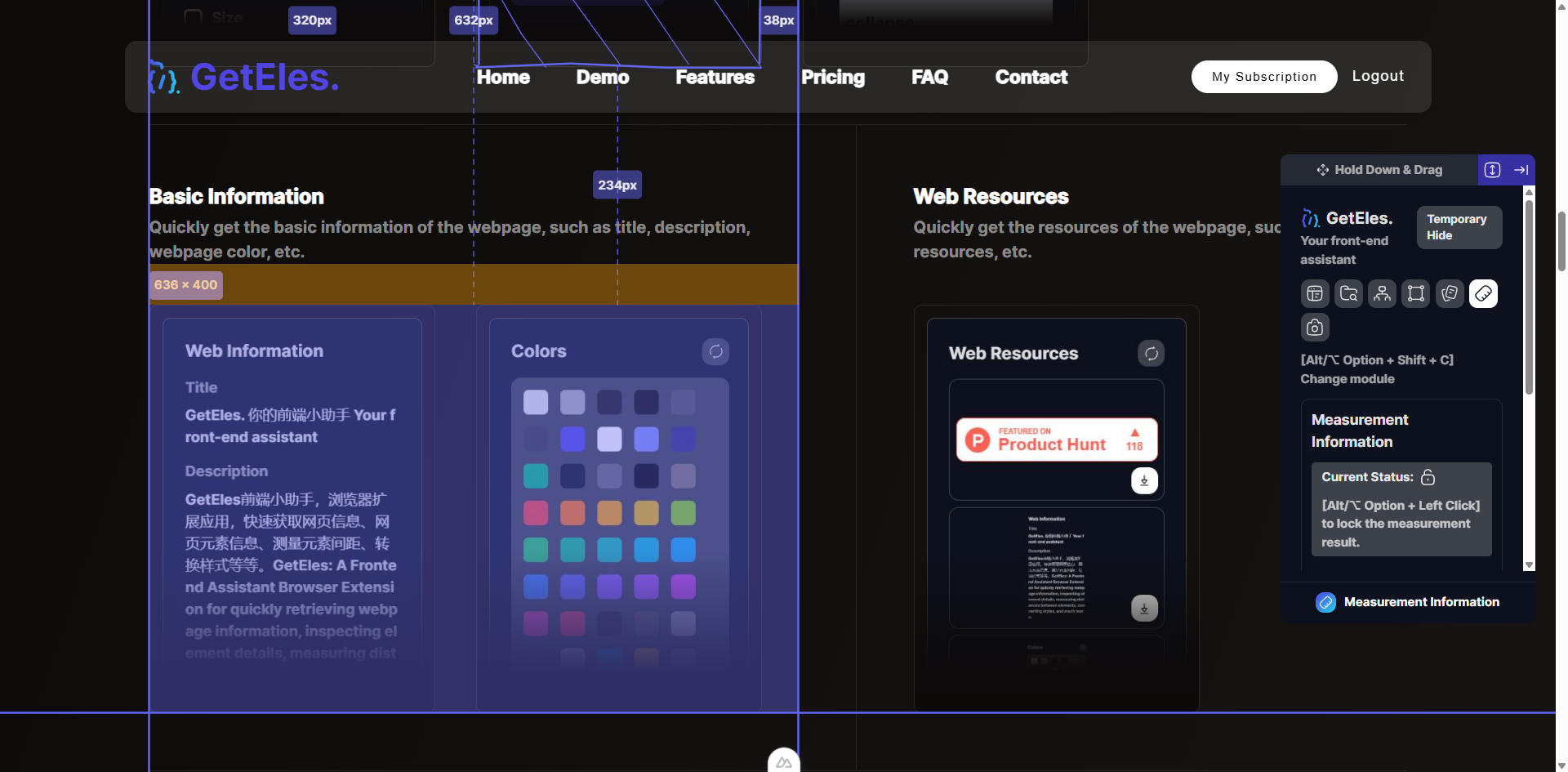Select the ruler measurement module
The width and height of the screenshot is (1568, 772).
(x=1483, y=293)
